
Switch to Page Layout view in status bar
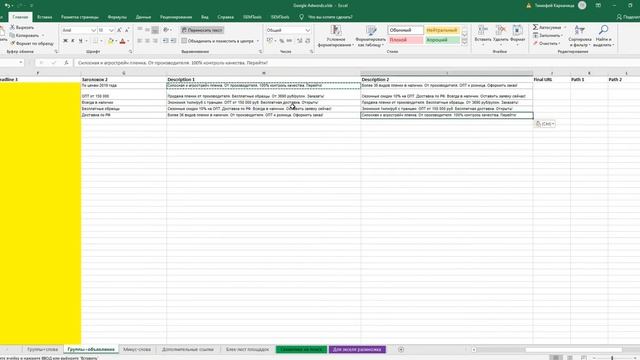tap(570, 358)
